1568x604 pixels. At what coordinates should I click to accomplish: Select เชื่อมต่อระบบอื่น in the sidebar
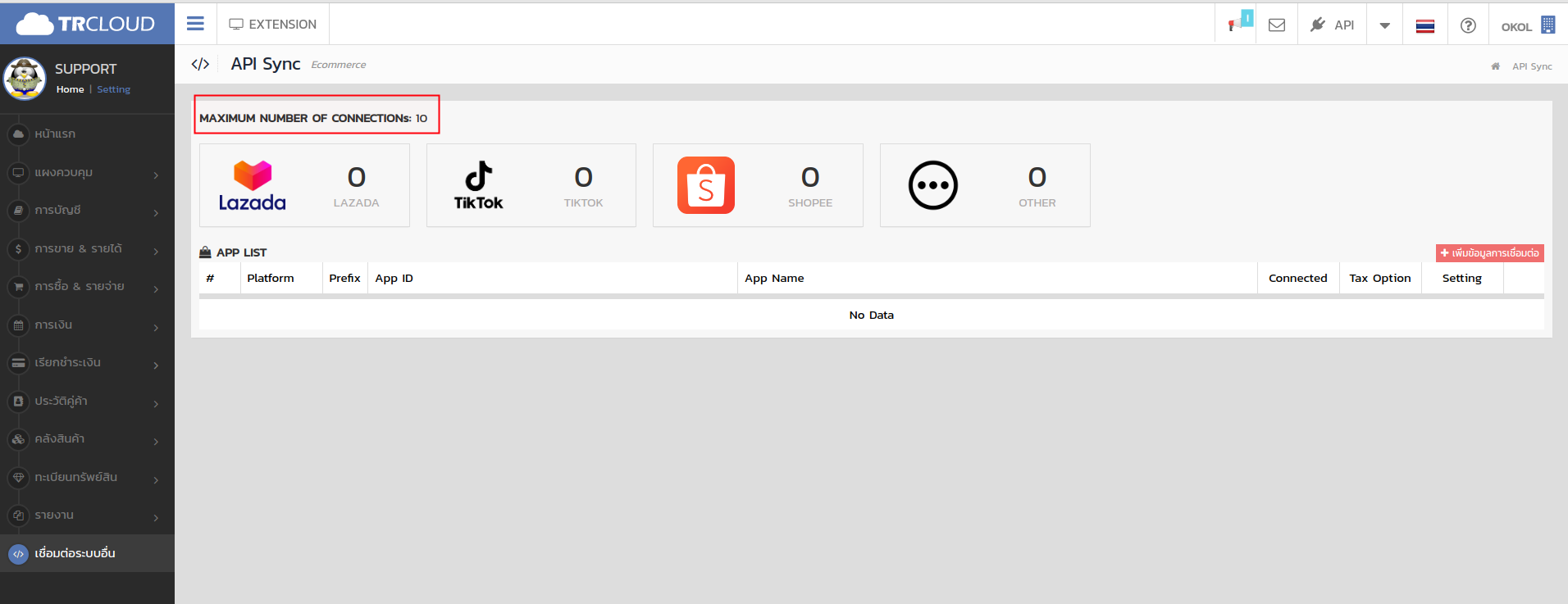click(87, 553)
